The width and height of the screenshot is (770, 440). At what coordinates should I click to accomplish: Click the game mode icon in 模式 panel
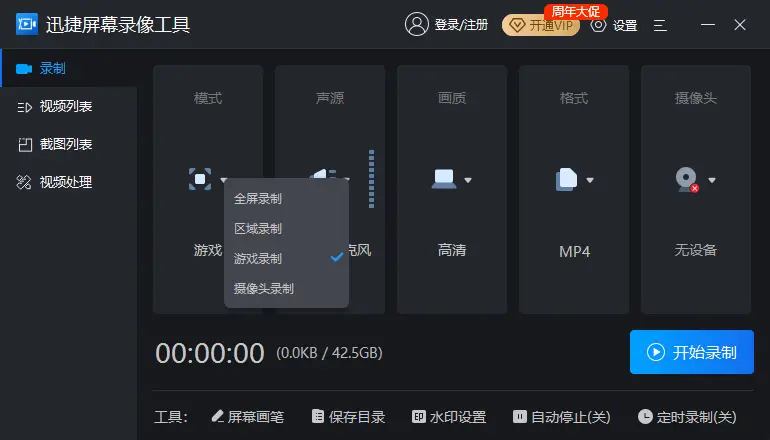(200, 179)
